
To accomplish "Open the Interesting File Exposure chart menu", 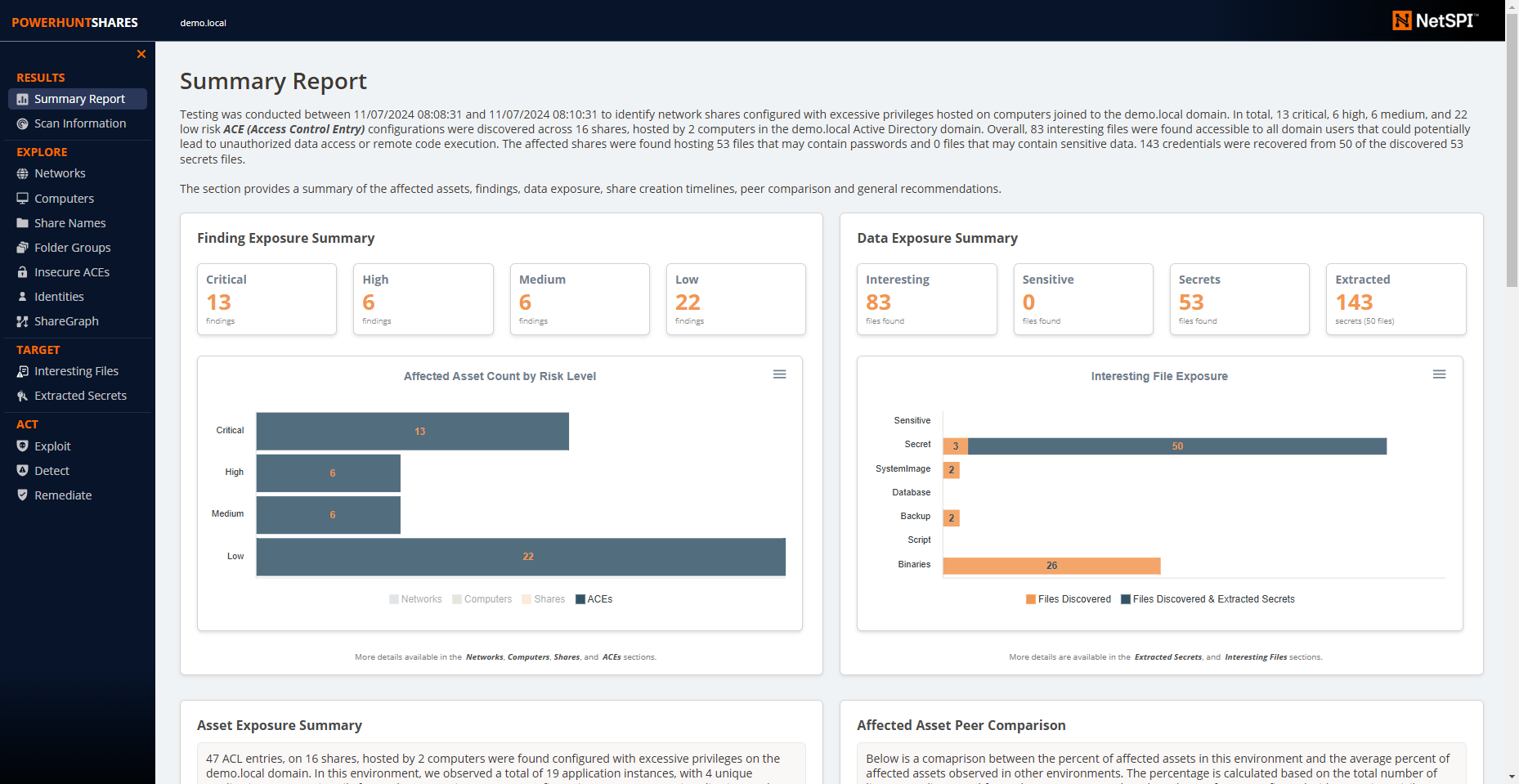I will click(x=1439, y=374).
